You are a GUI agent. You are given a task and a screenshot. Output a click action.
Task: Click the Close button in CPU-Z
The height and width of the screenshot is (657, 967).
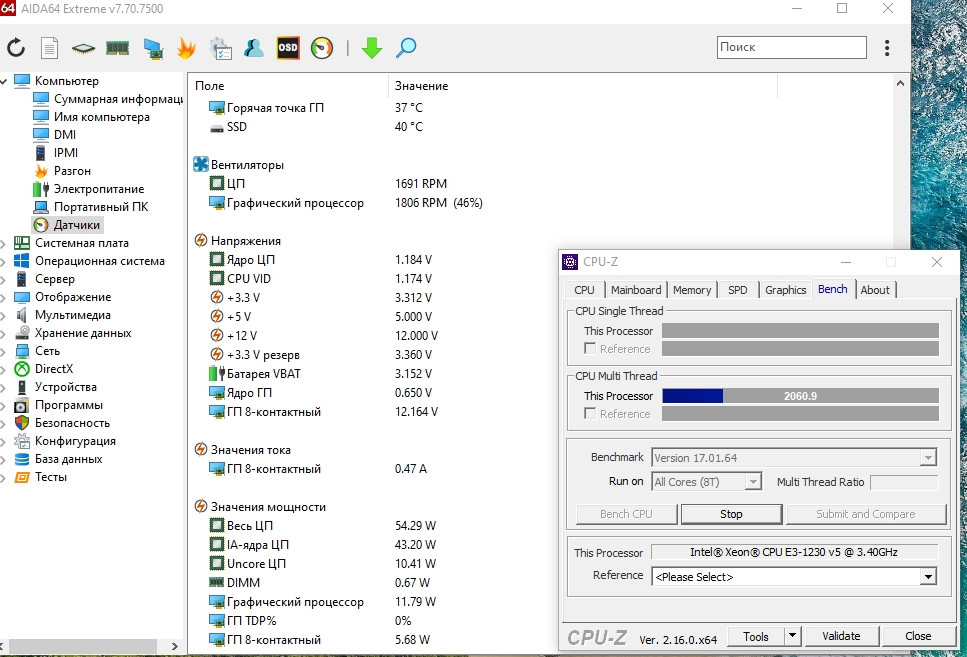point(918,636)
